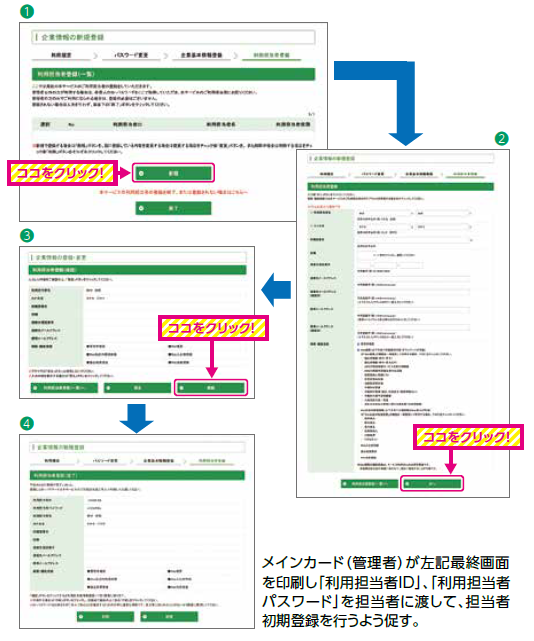The image size is (534, 641).
Task: Click the circle icon on panel 1's 完了 button
Action: tap(141, 208)
